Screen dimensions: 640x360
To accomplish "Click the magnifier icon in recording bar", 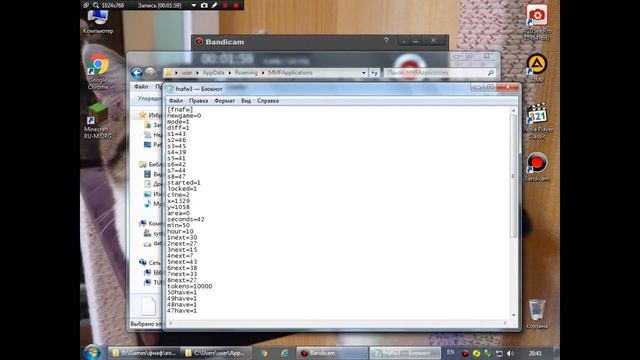I will [x=96, y=5].
